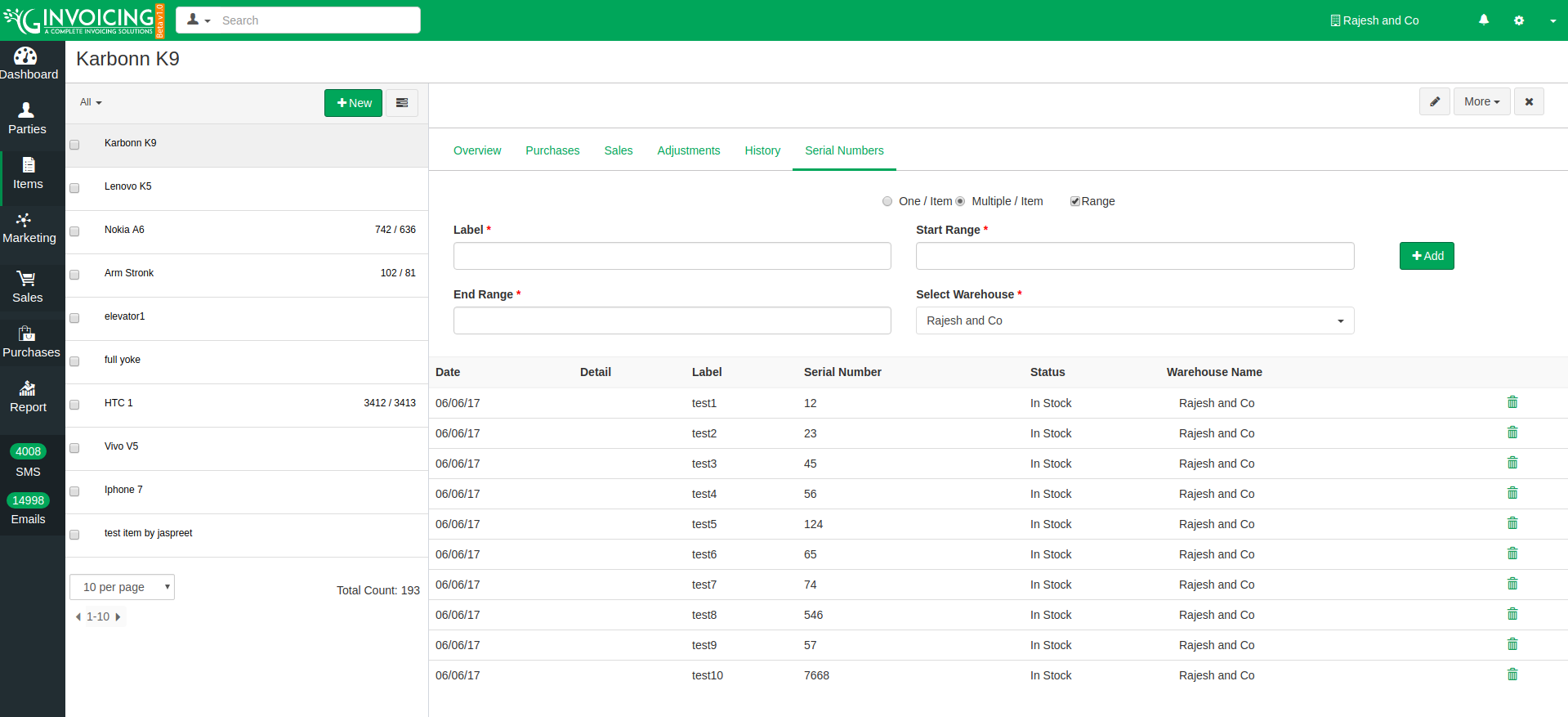Focus the Start Range input field
This screenshot has width=1568, height=717.
(x=1135, y=256)
